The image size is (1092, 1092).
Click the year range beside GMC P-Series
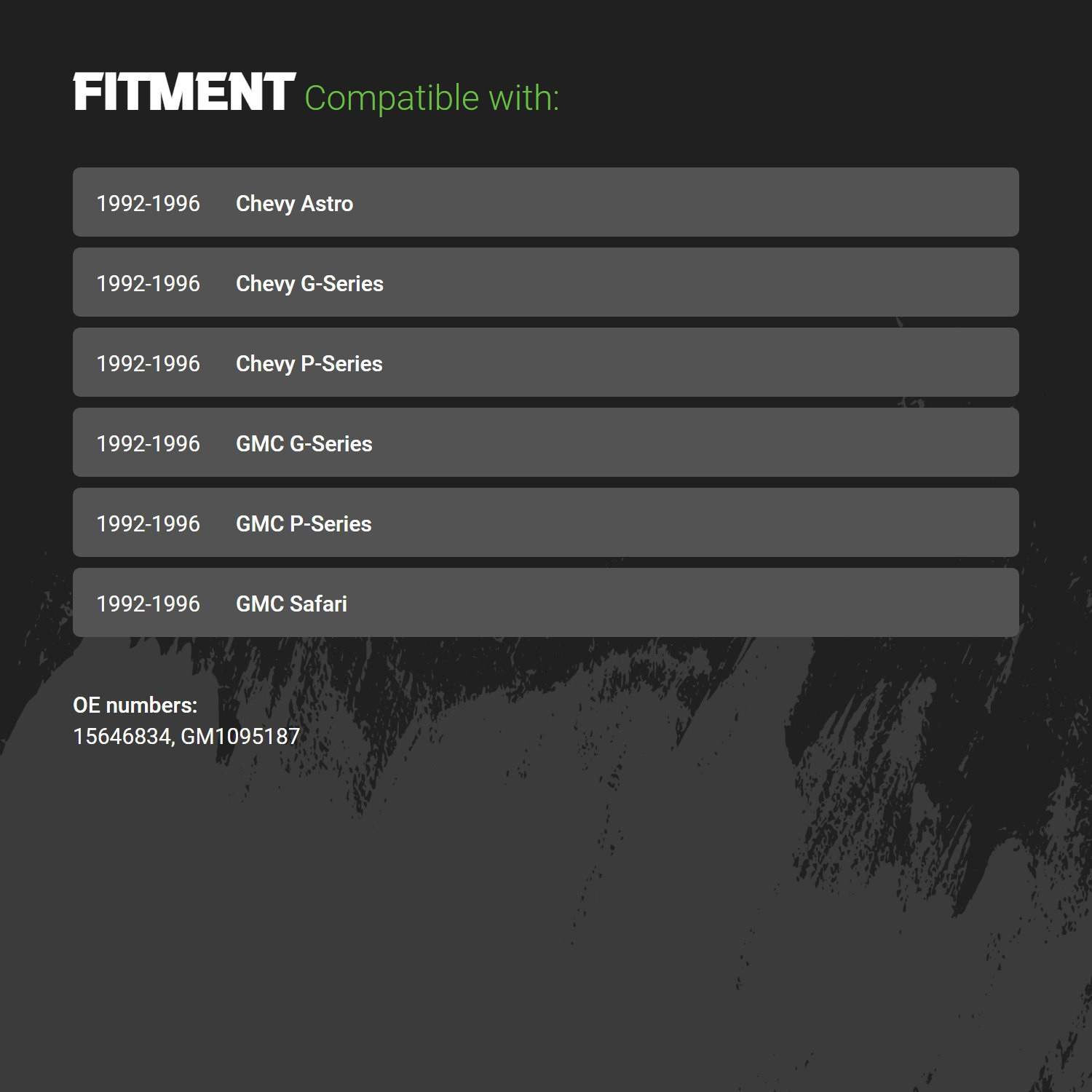click(148, 524)
